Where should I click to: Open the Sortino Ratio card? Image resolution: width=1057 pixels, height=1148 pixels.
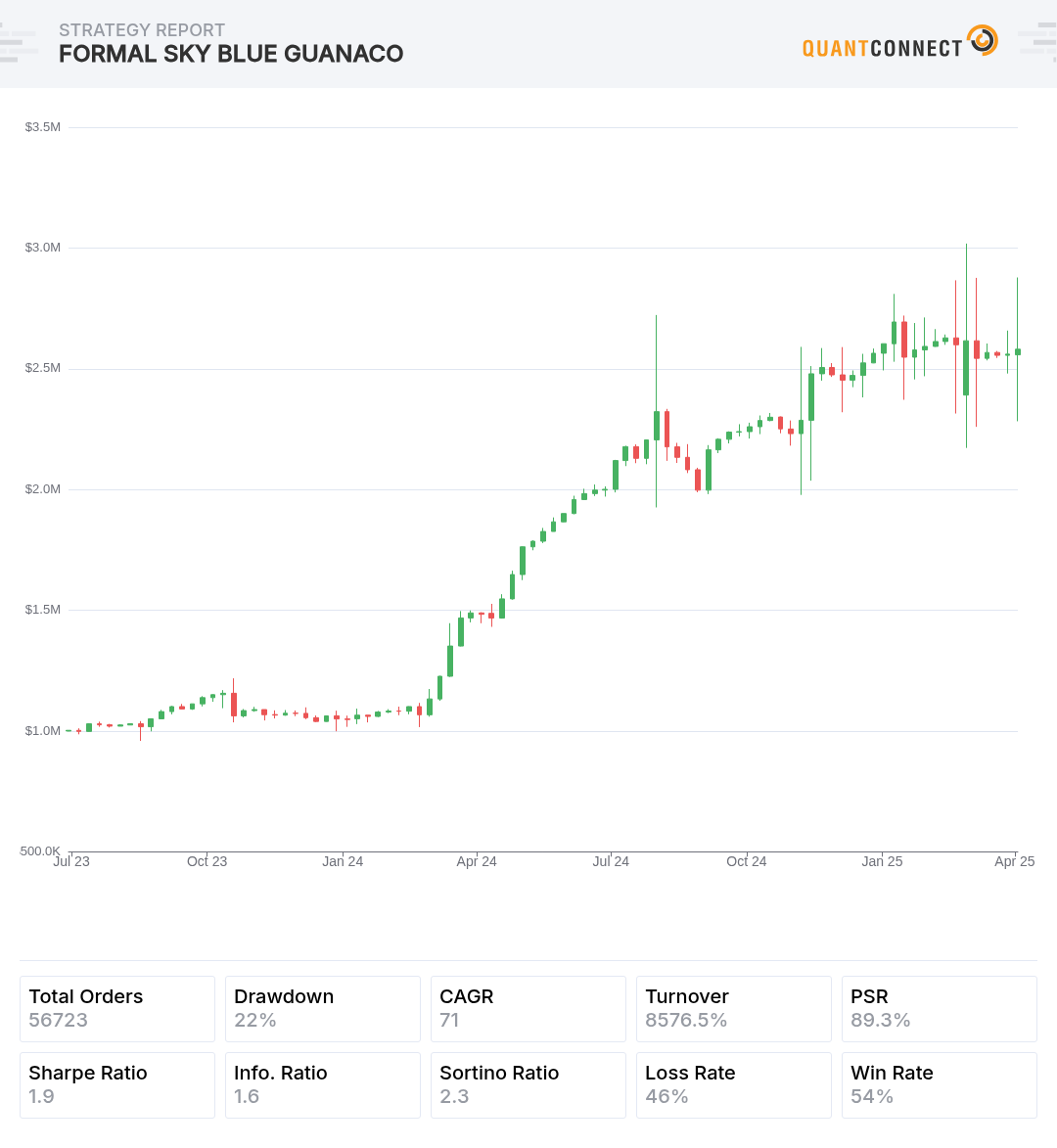coord(528,1084)
